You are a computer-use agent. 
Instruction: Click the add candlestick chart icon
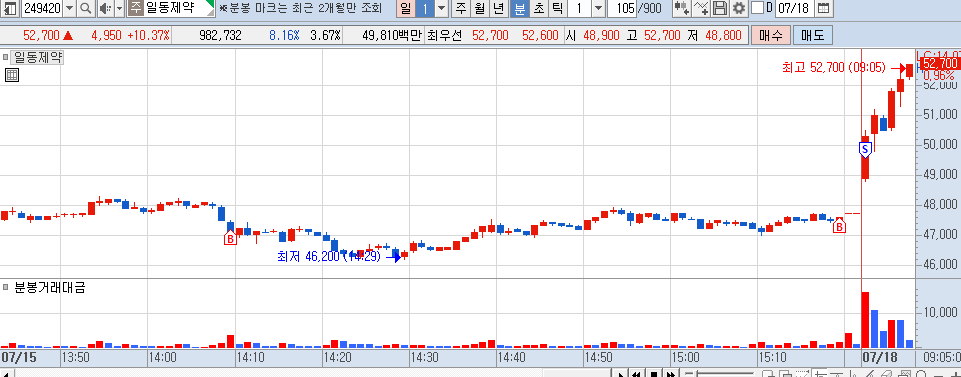coord(681,9)
